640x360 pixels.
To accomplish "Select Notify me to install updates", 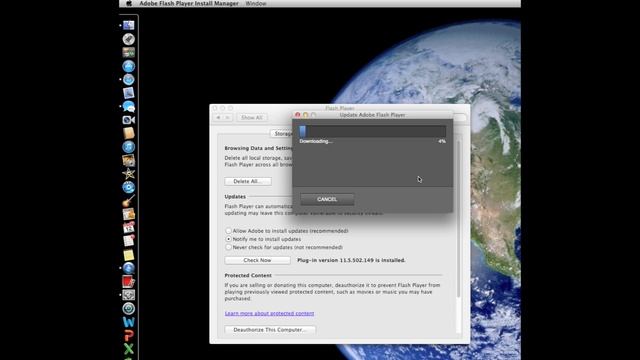I will point(229,239).
